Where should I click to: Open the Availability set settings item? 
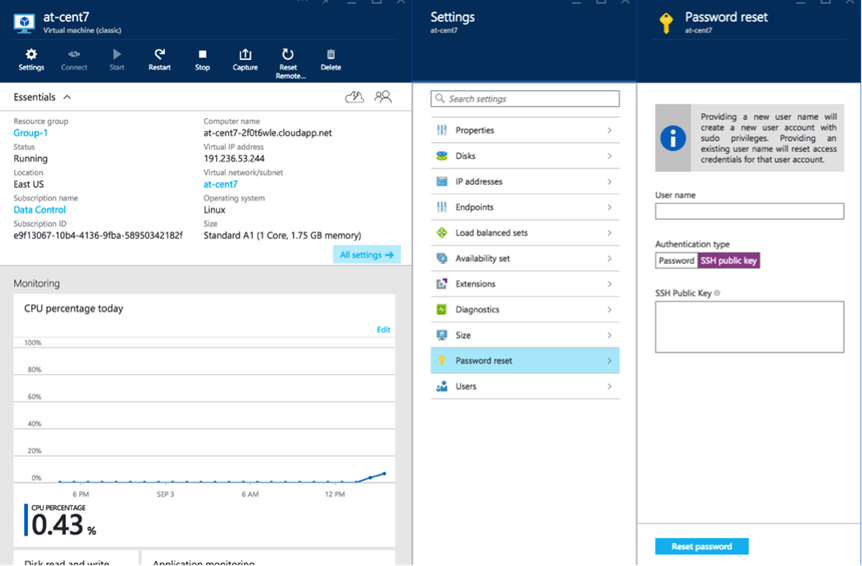pyautogui.click(x=525, y=258)
